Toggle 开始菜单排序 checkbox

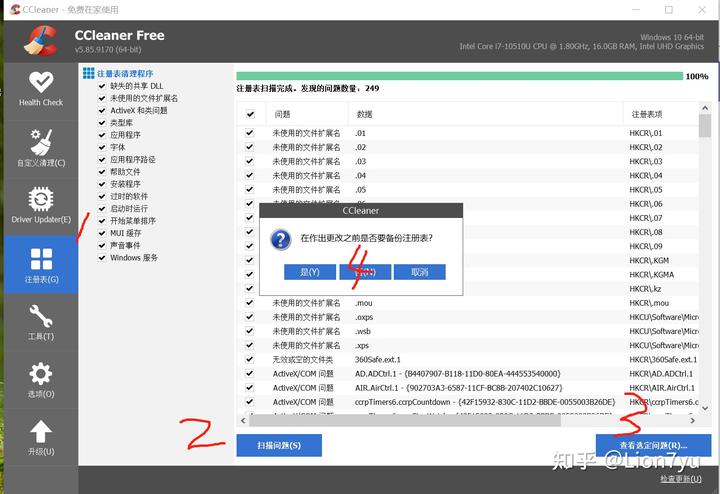tap(102, 221)
